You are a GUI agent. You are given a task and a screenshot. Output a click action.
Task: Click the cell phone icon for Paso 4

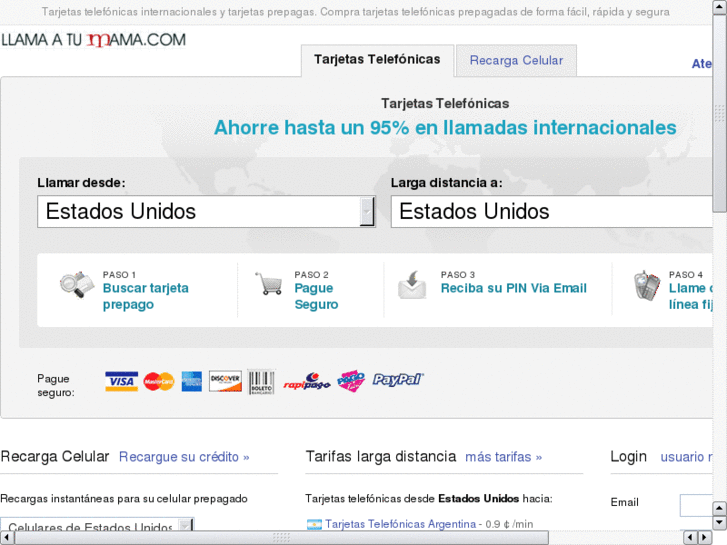coord(647,285)
